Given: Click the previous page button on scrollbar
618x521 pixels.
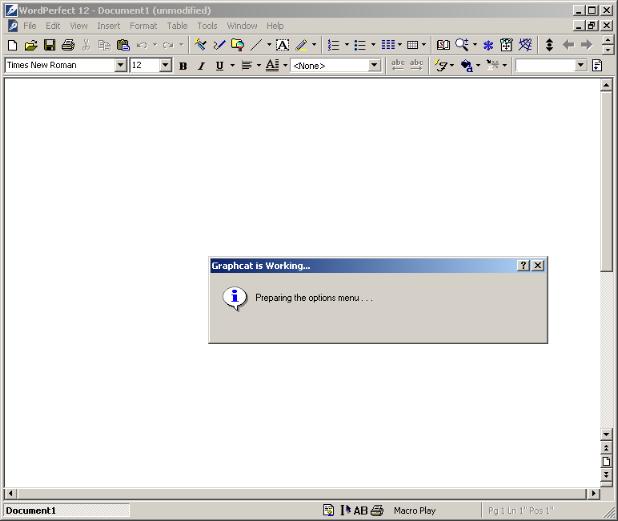Looking at the screenshot, I should pos(606,448).
